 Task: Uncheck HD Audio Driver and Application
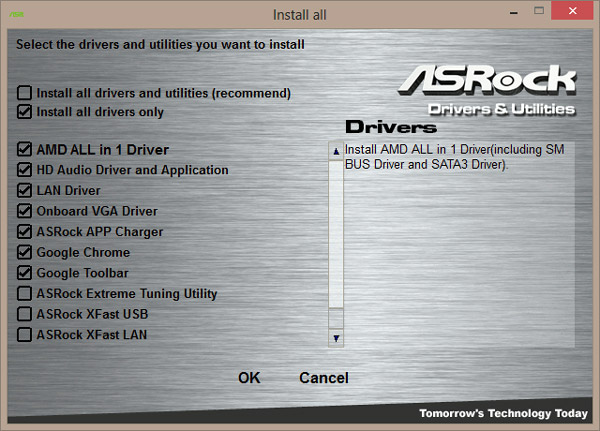[24, 170]
